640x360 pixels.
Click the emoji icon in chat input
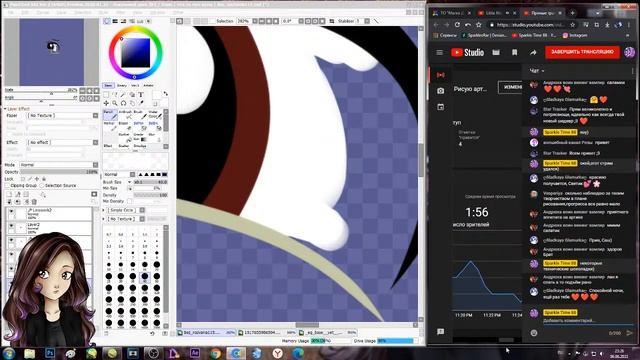(534, 333)
